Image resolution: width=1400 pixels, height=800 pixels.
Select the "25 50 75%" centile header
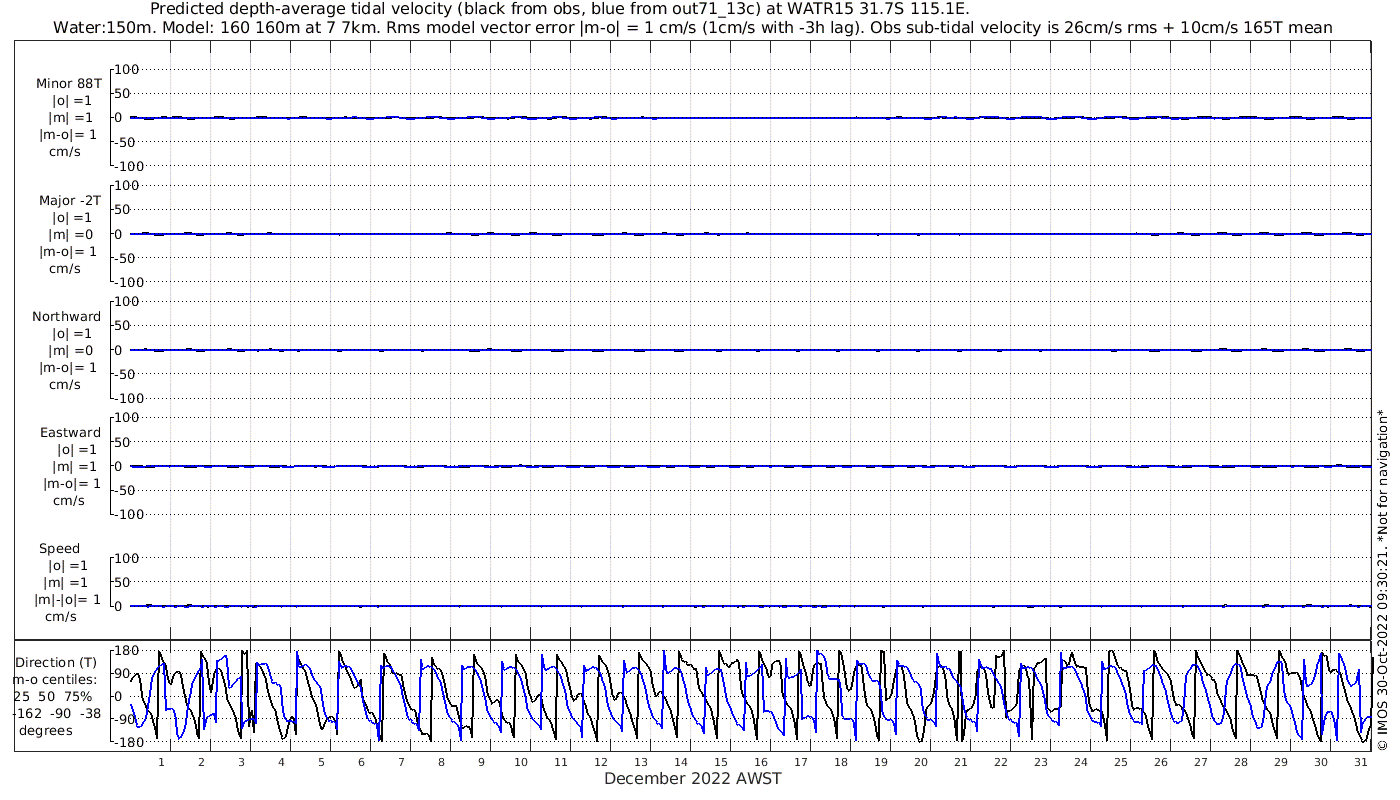[x=53, y=696]
